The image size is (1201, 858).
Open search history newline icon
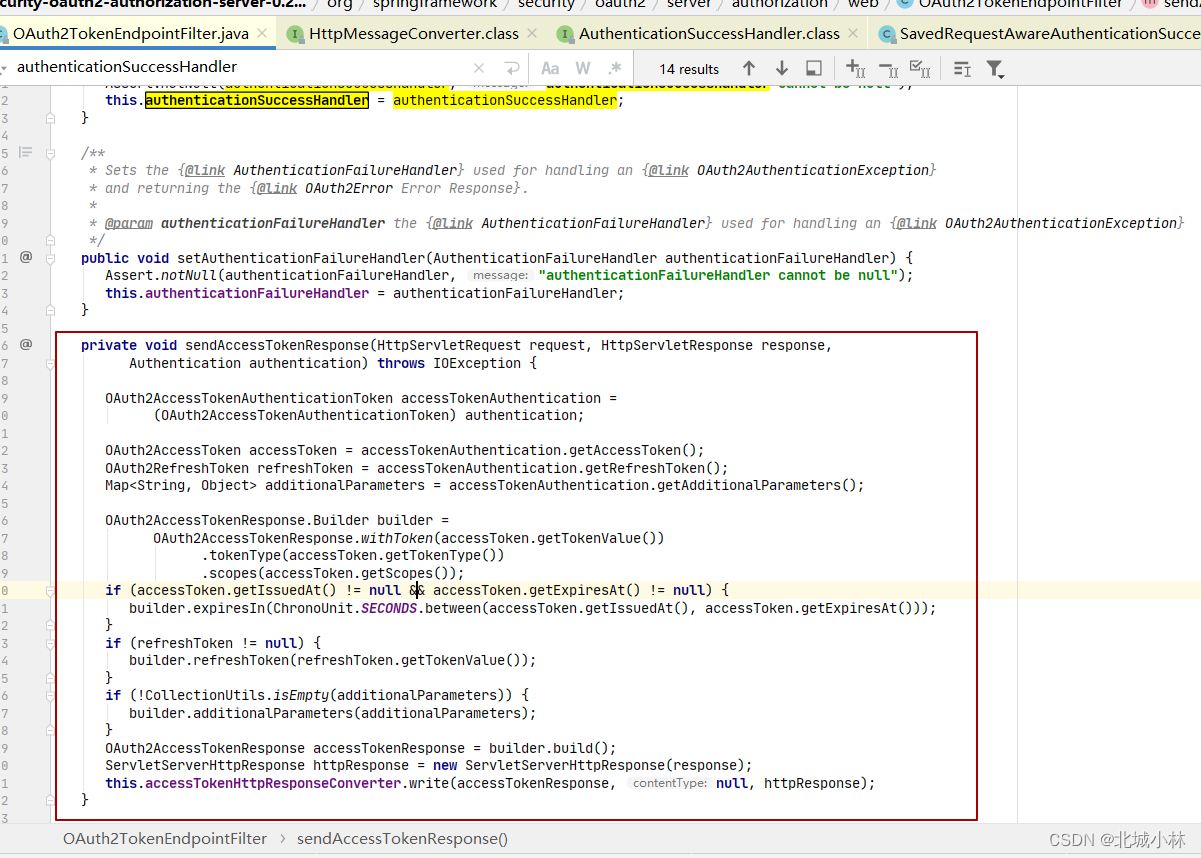(x=512, y=68)
